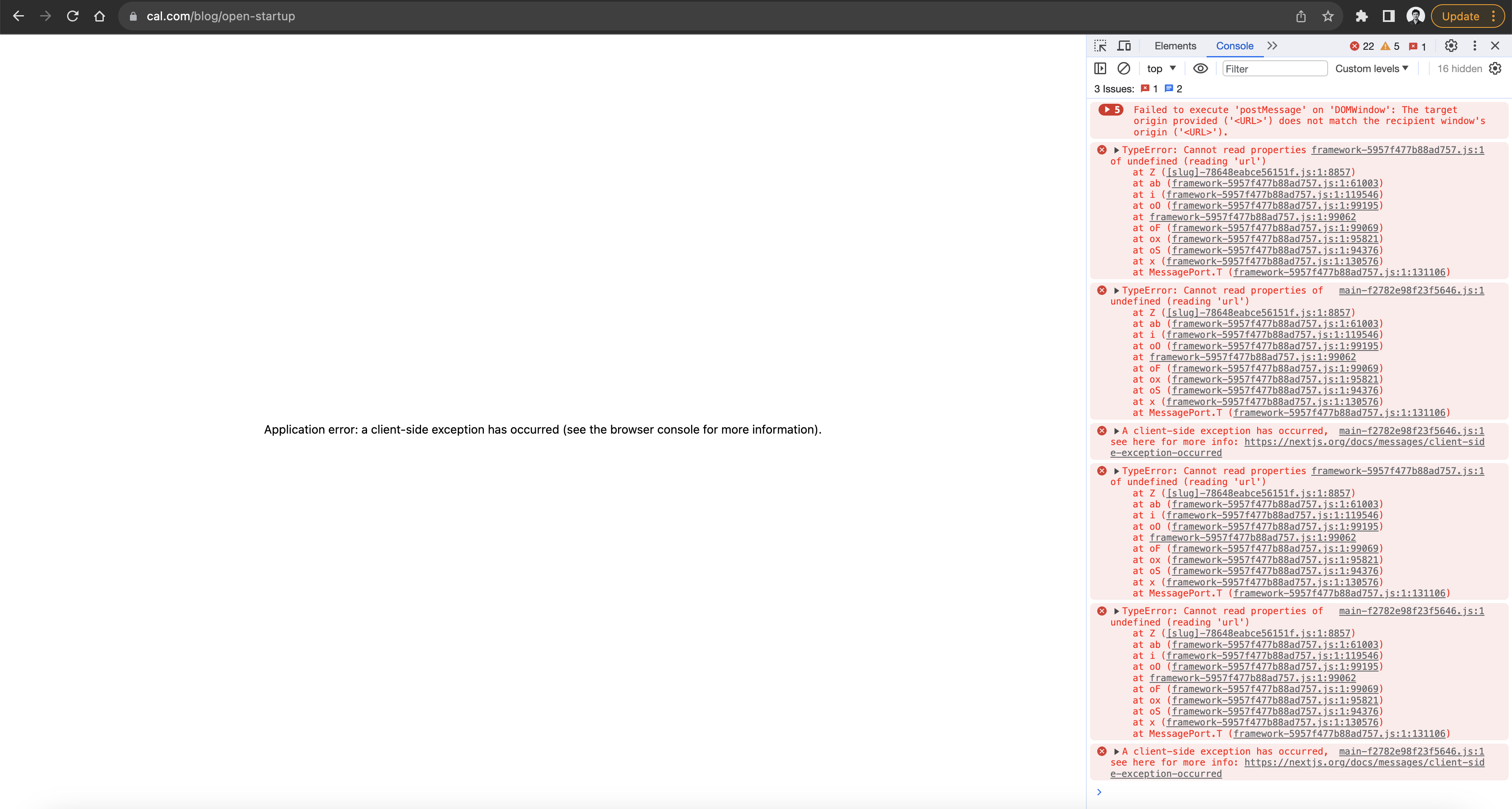Screen dimensions: 1512x809
Task: Toggle the device toolbar
Action: coord(1124,45)
